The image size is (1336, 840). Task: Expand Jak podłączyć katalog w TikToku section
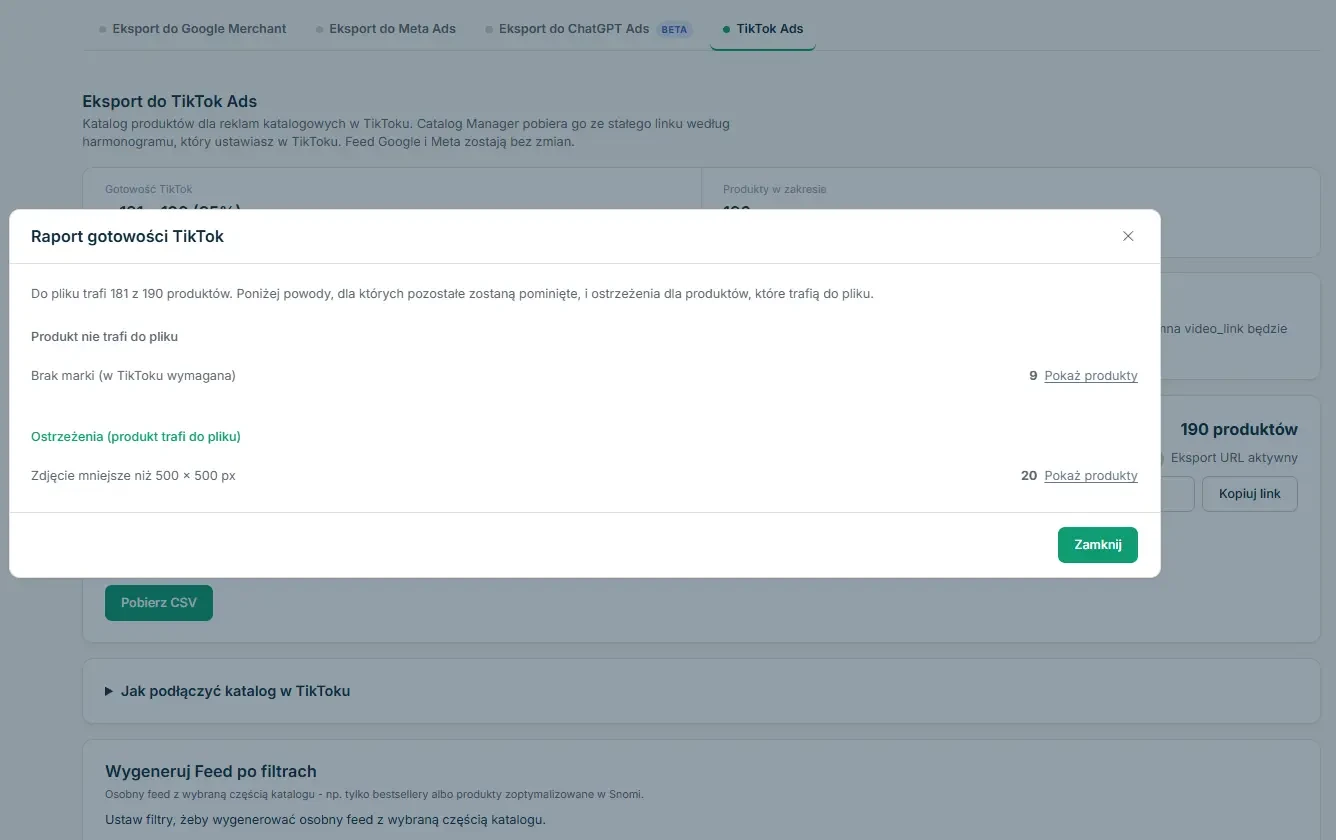pyautogui.click(x=228, y=691)
